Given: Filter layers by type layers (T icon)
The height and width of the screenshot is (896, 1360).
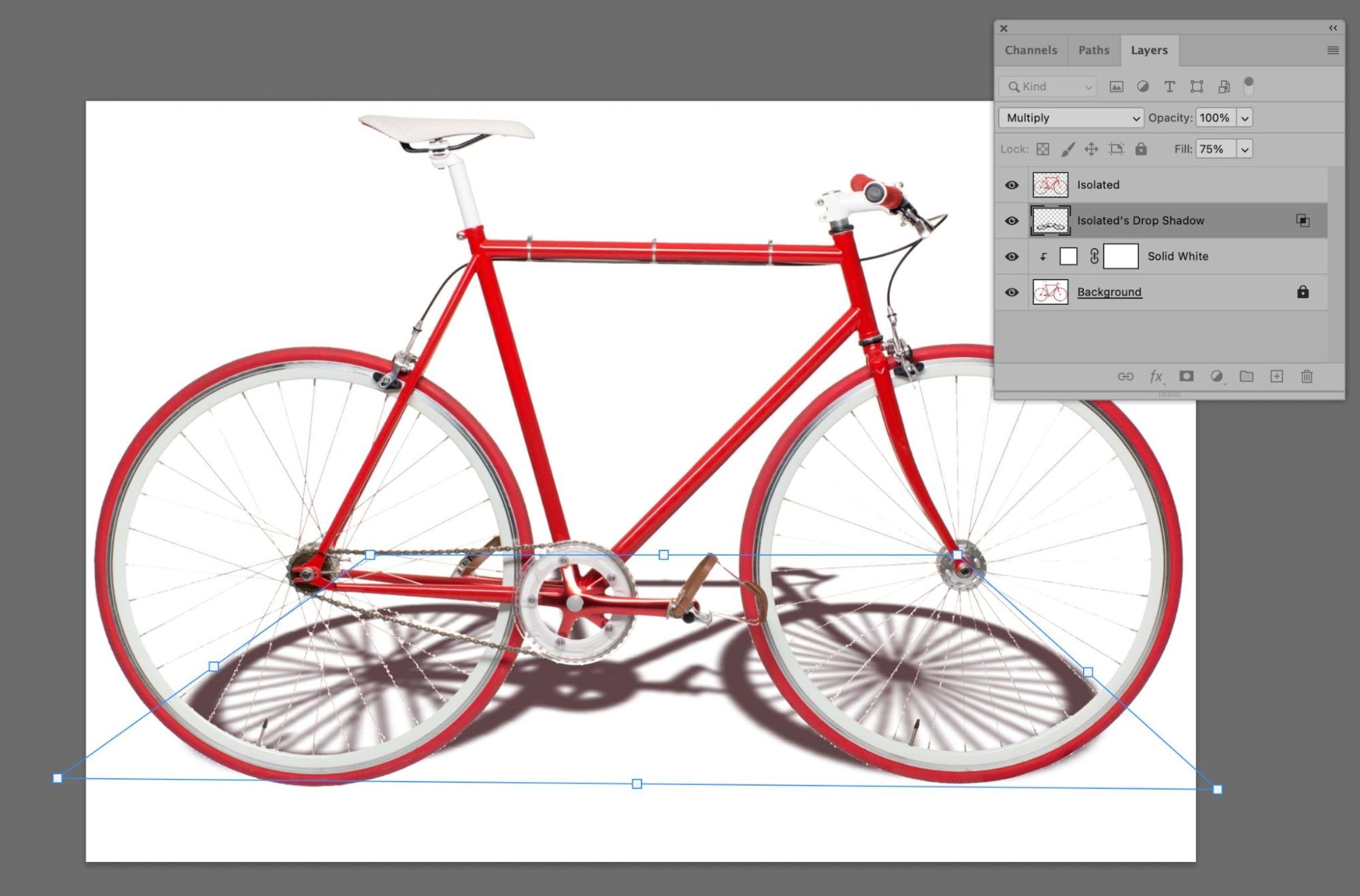Looking at the screenshot, I should click(1170, 86).
